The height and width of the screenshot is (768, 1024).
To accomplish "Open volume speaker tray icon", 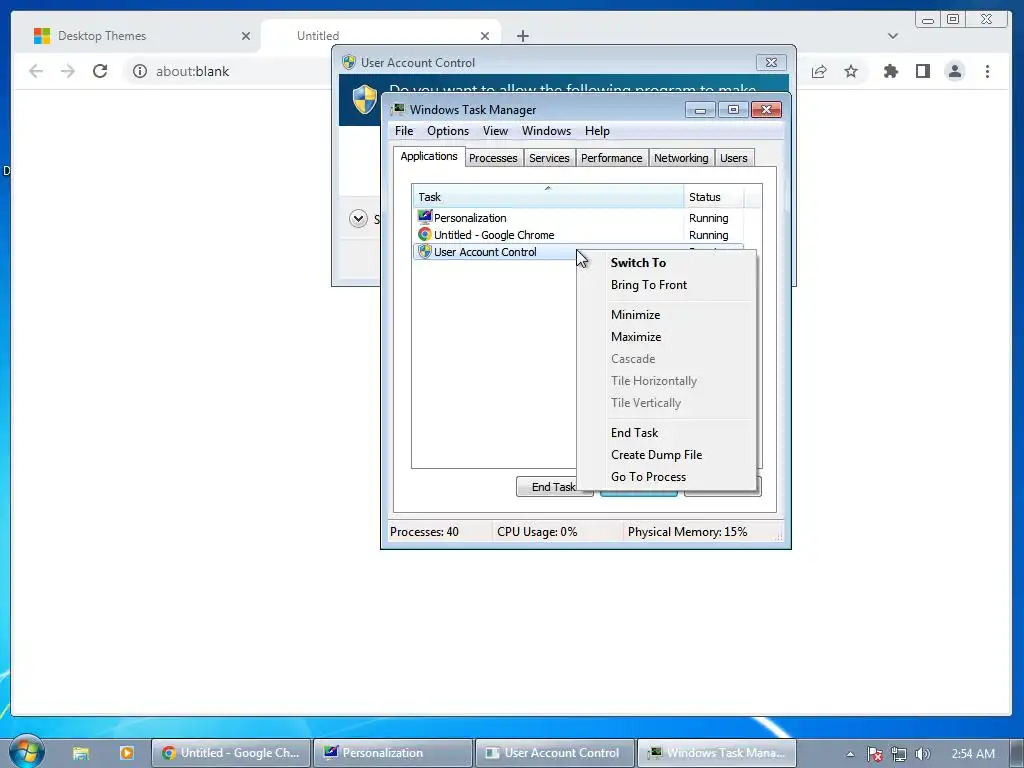I will [922, 754].
